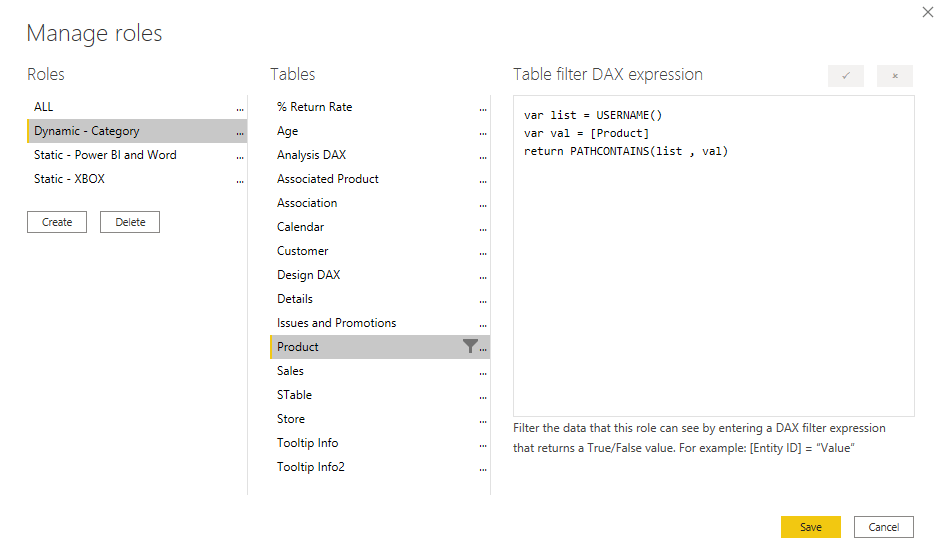Viewport: 939px width, 554px height.
Task: Open more options for ALL role
Action: click(x=240, y=109)
